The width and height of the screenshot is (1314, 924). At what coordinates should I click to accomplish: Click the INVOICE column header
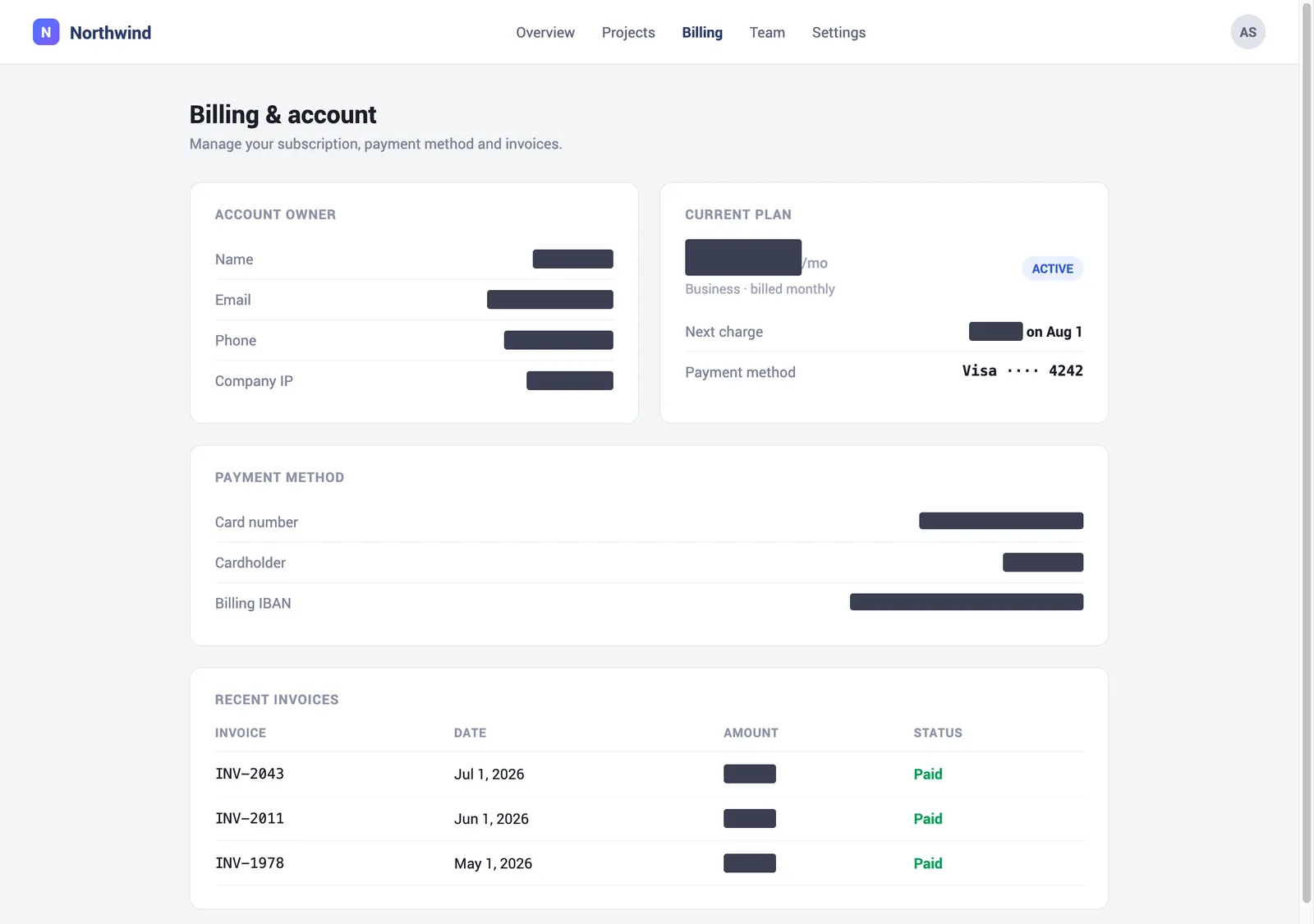click(x=241, y=733)
